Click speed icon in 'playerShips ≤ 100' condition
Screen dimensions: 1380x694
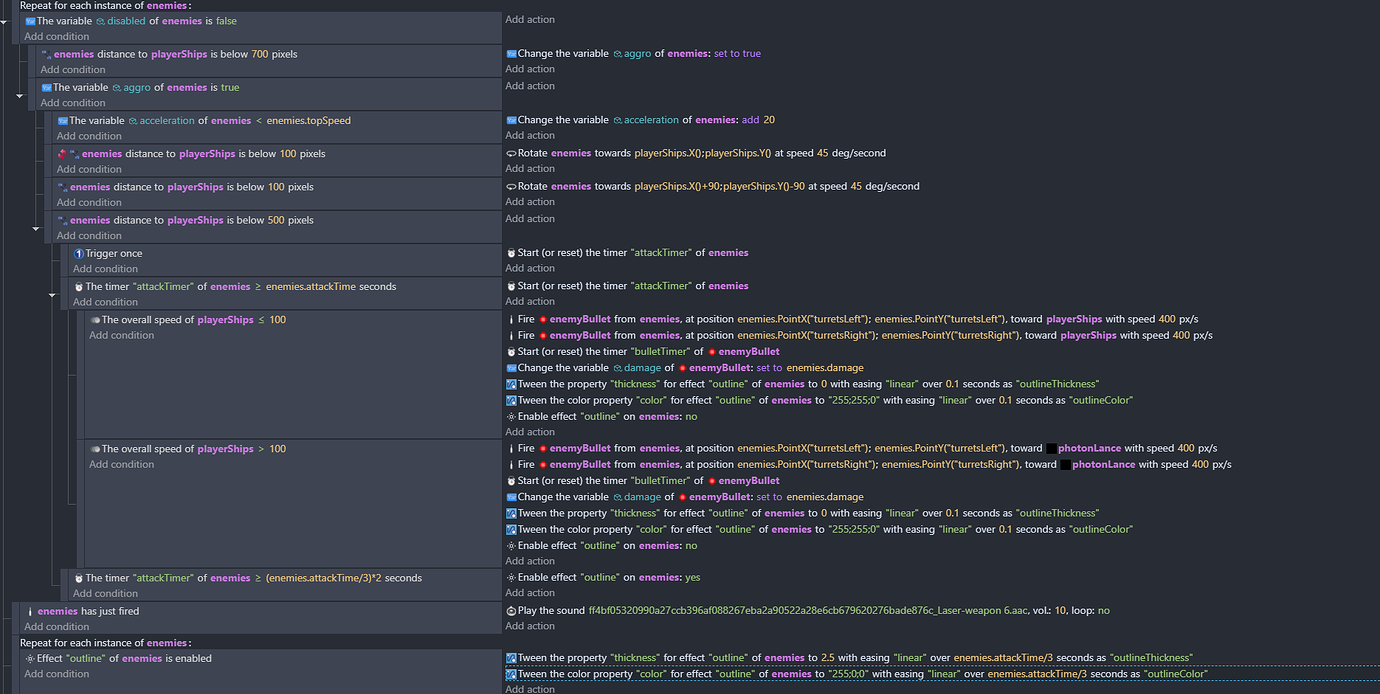pyautogui.click(x=95, y=320)
